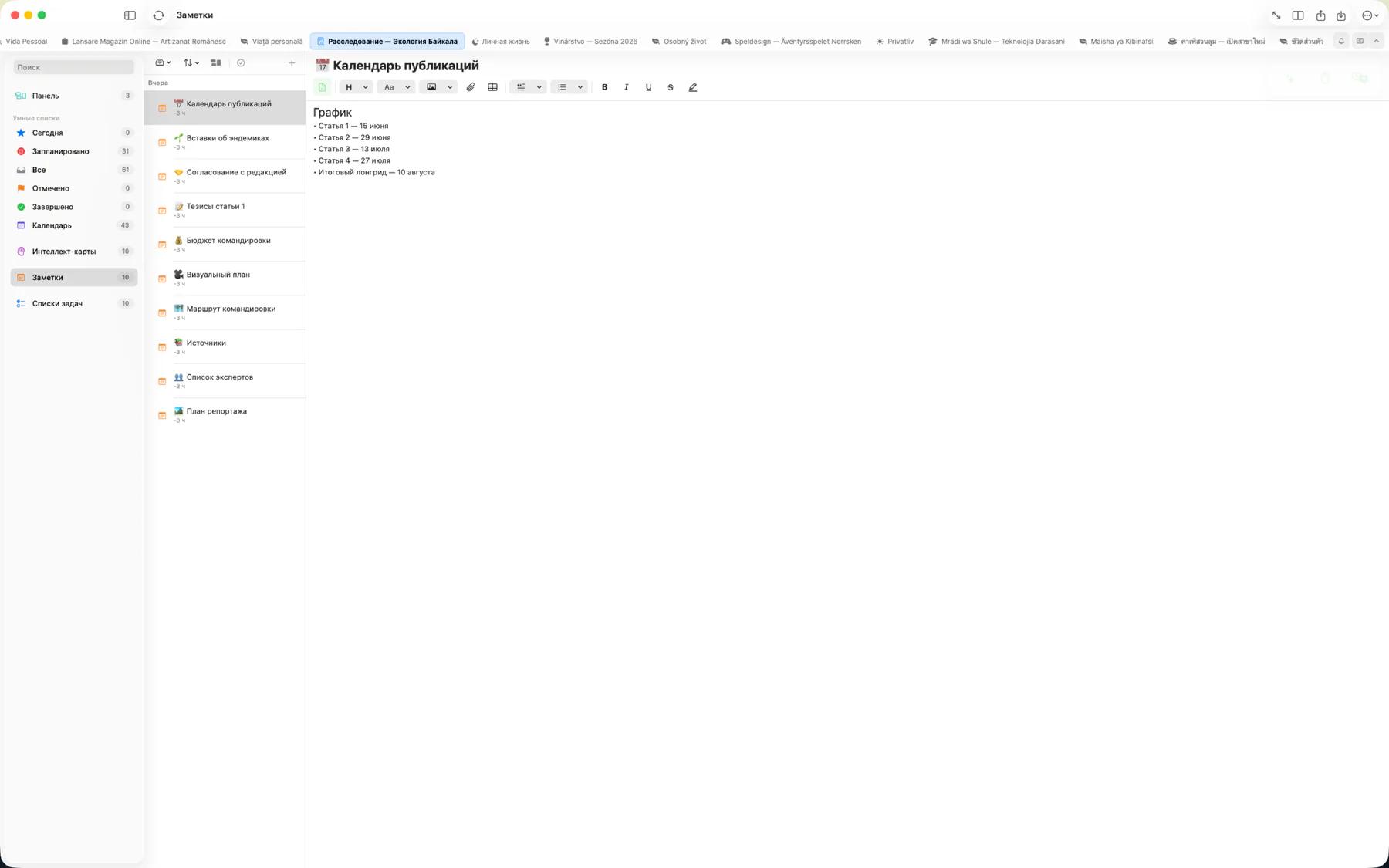Image resolution: width=1389 pixels, height=868 pixels.
Task: Open Интеллект-карты section
Action: click(73, 252)
